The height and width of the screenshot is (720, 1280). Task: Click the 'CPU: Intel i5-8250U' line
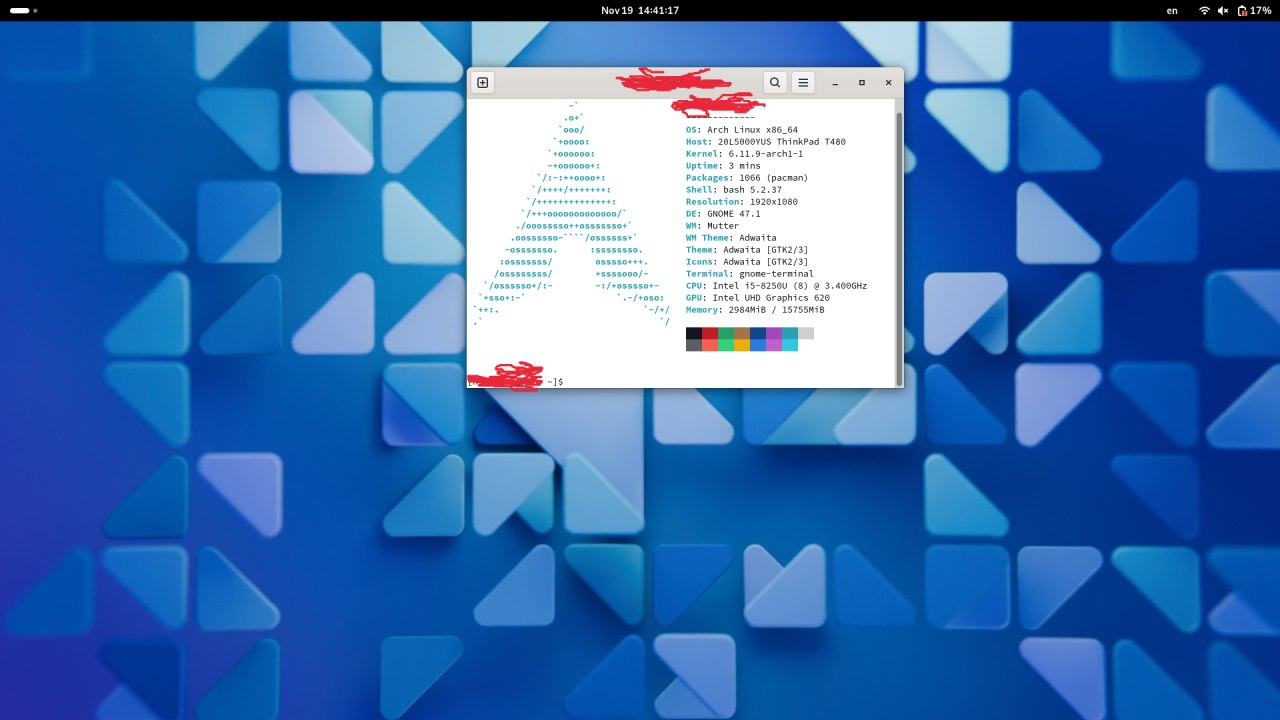777,286
